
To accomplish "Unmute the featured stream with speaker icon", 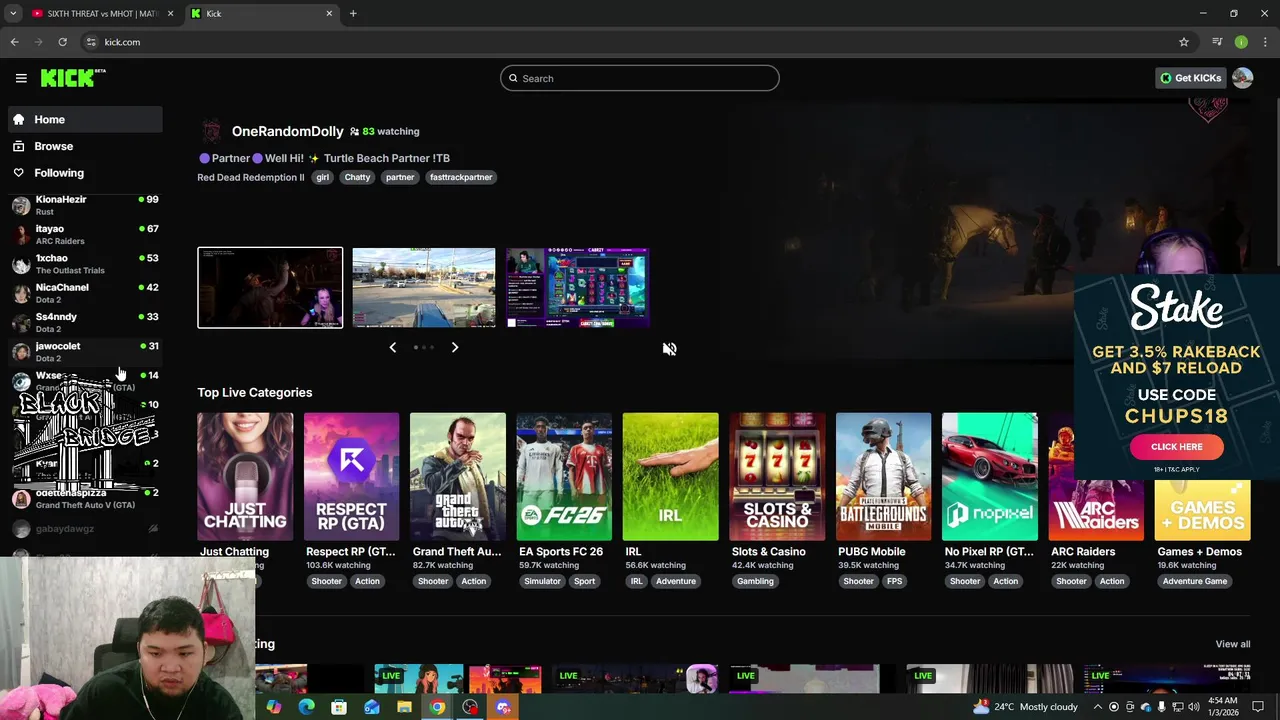I will pyautogui.click(x=670, y=349).
